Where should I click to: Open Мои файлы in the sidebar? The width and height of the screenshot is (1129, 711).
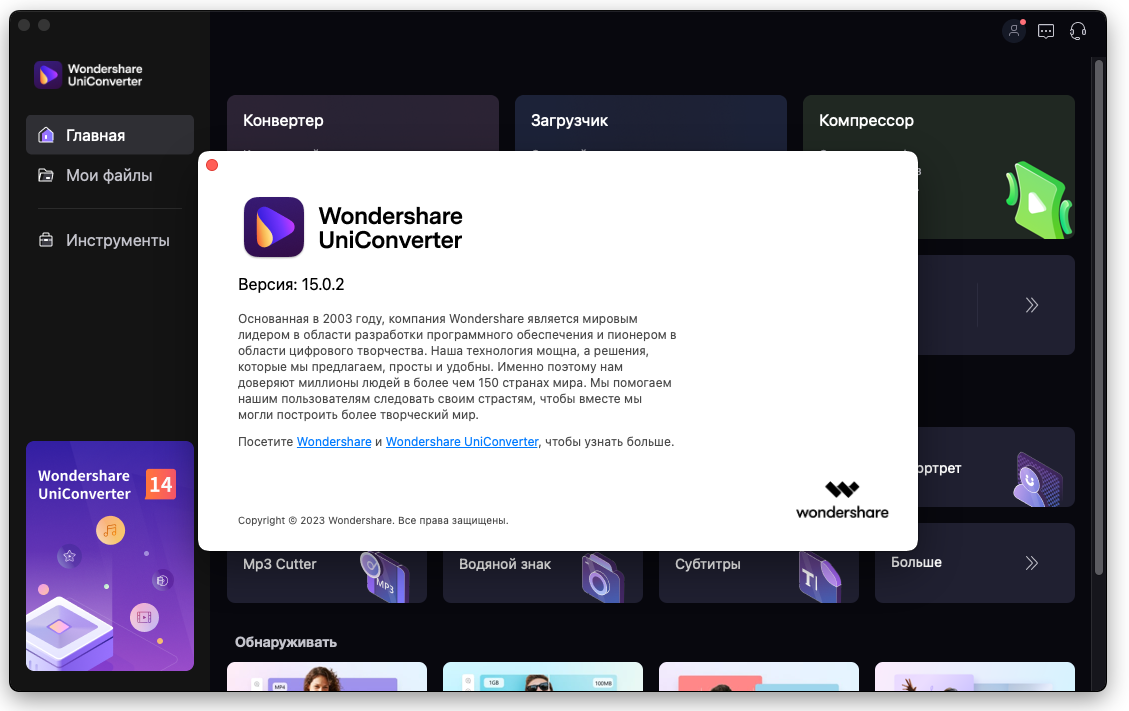click(x=110, y=175)
